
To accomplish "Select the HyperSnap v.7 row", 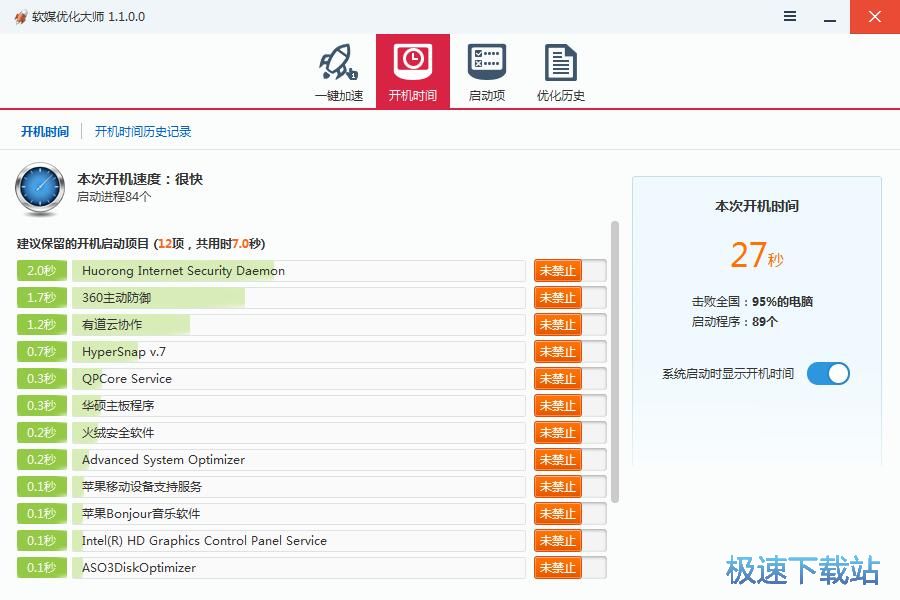I will click(x=298, y=351).
